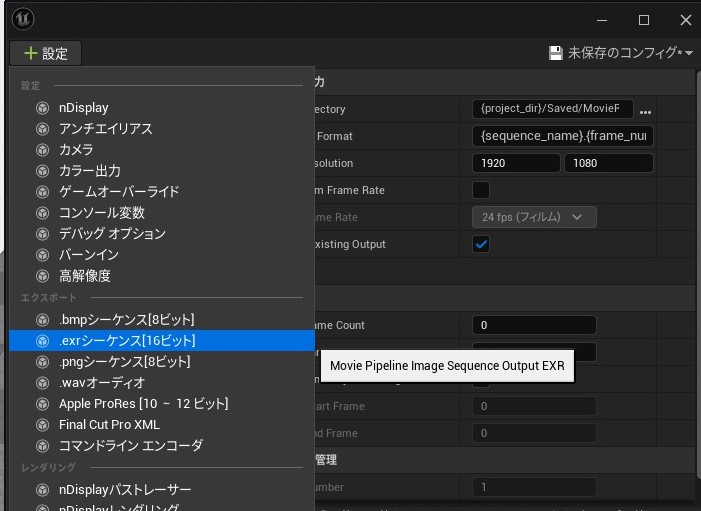Click the icon beside 高解像度
The image size is (701, 511).
tap(42, 276)
